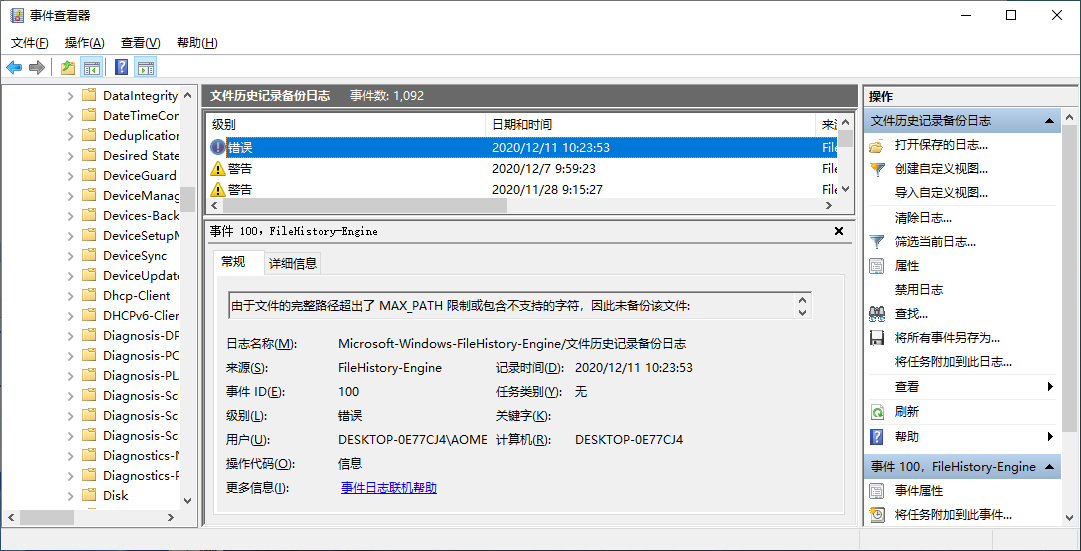
Task: Click the open saved log folder icon
Action: (x=876, y=146)
